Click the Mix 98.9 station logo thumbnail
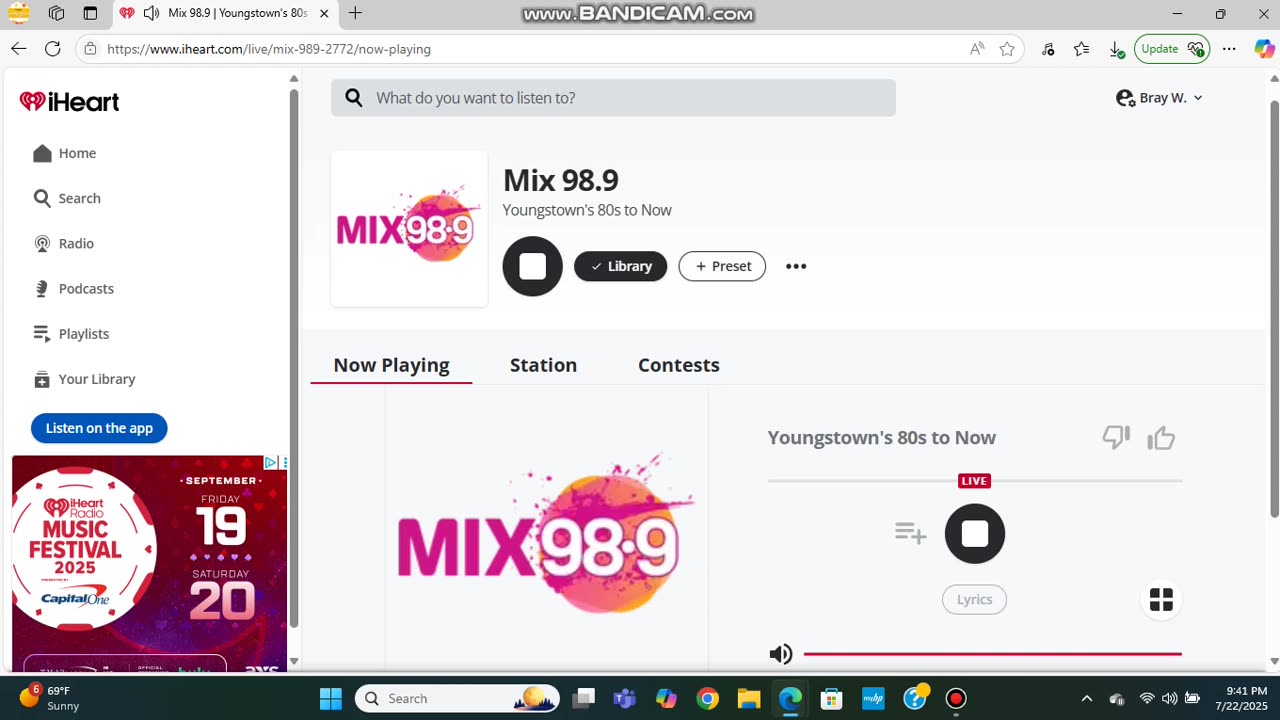The image size is (1280, 720). (x=409, y=229)
